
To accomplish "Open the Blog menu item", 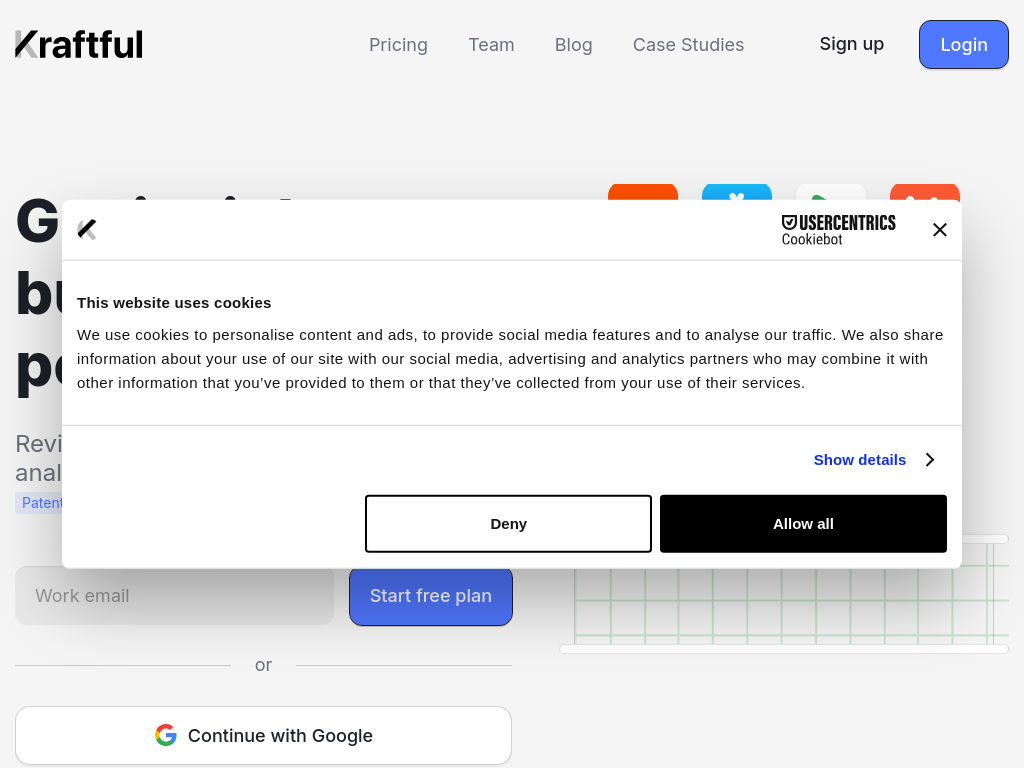I will (x=573, y=45).
